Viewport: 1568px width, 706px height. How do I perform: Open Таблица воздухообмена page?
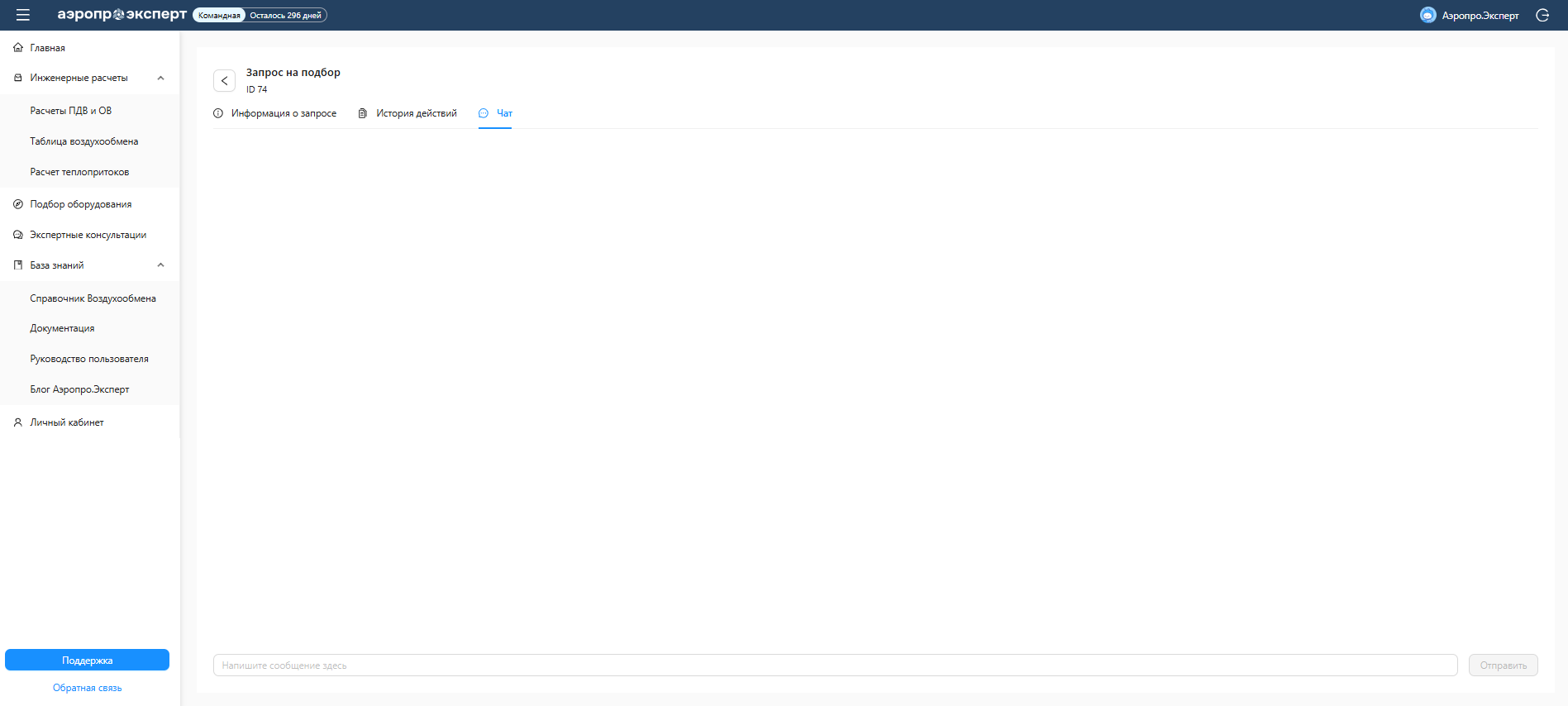point(84,141)
